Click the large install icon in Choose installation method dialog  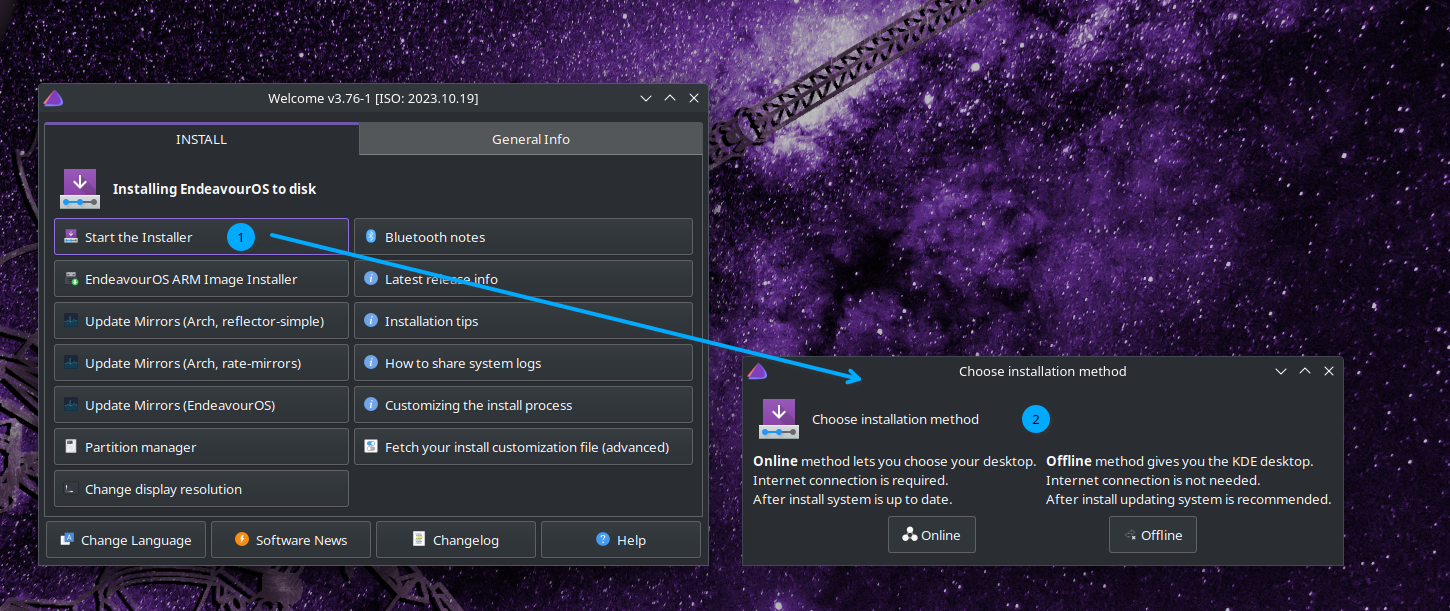[x=778, y=419]
